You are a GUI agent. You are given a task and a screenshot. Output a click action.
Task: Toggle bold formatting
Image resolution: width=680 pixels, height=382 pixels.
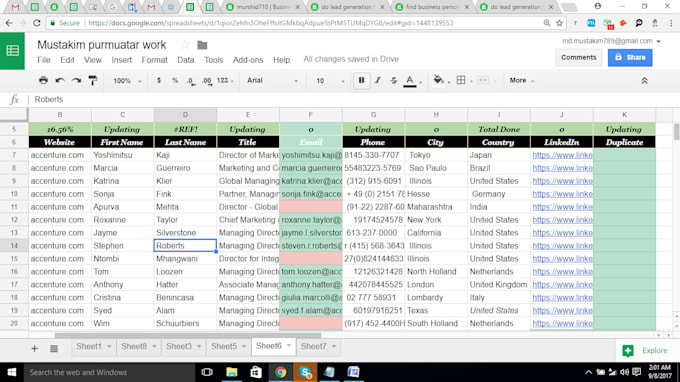point(361,80)
